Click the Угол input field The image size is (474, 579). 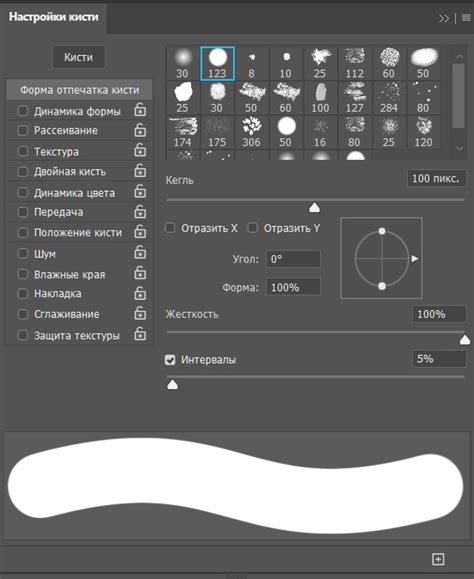click(x=293, y=259)
